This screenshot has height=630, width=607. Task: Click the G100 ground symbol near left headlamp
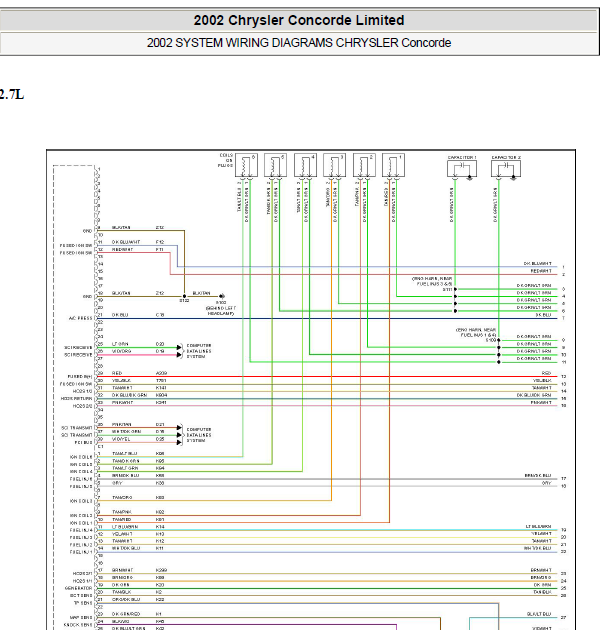click(222, 296)
